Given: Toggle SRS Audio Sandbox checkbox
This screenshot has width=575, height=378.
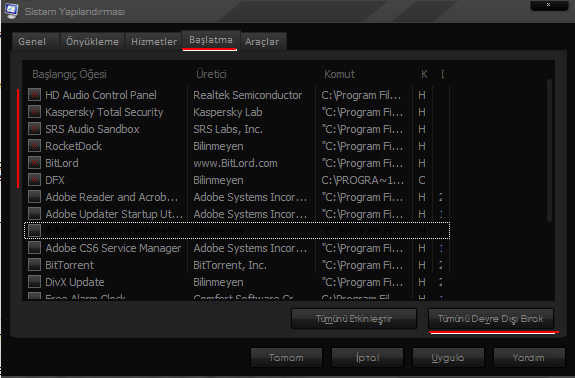Looking at the screenshot, I should (x=34, y=129).
